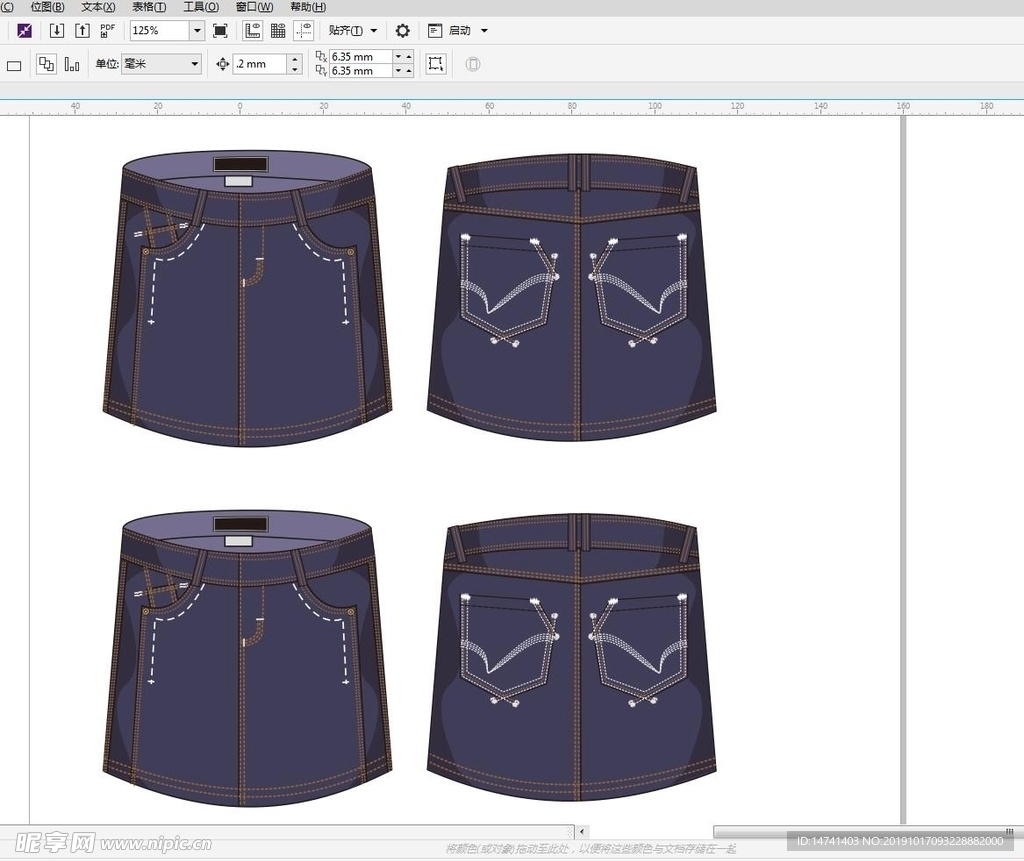Select the bottom-right back view skirt drawing
This screenshot has height=861, width=1024.
coord(571,657)
